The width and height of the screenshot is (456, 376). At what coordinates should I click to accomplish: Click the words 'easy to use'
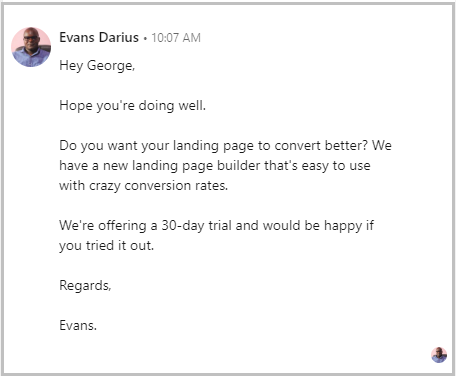click(x=336, y=166)
